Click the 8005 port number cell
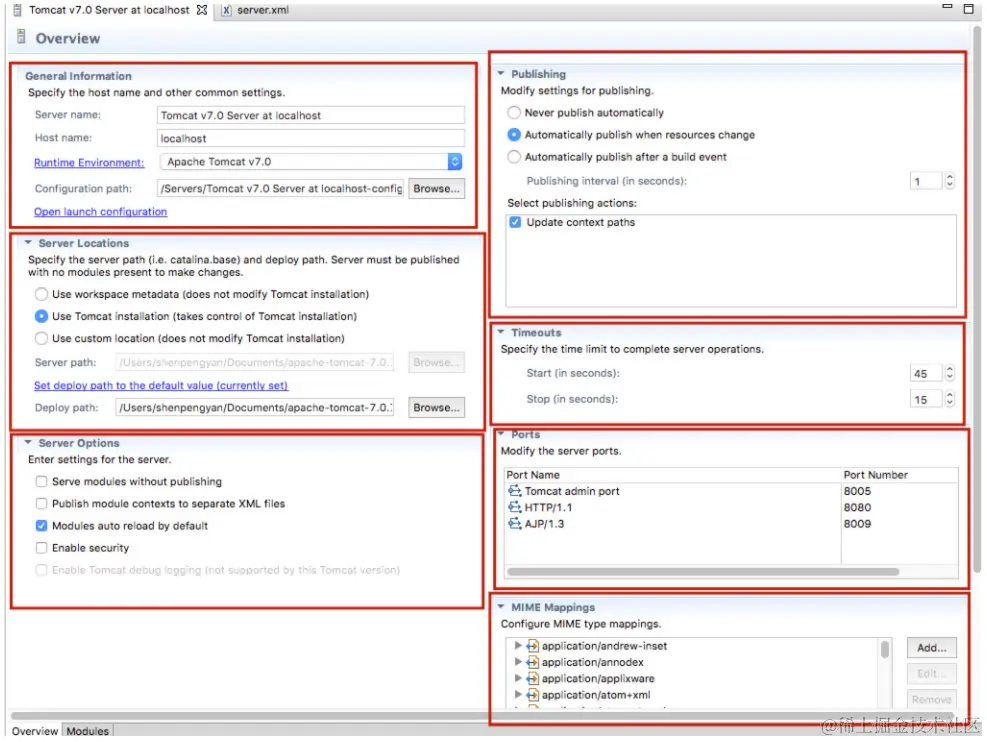Screen dimensions: 987x742 [x=857, y=491]
